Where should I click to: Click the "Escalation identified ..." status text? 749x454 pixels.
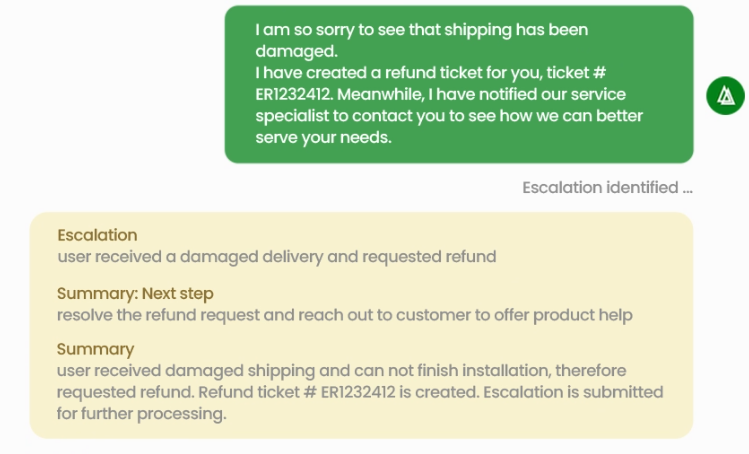click(607, 187)
